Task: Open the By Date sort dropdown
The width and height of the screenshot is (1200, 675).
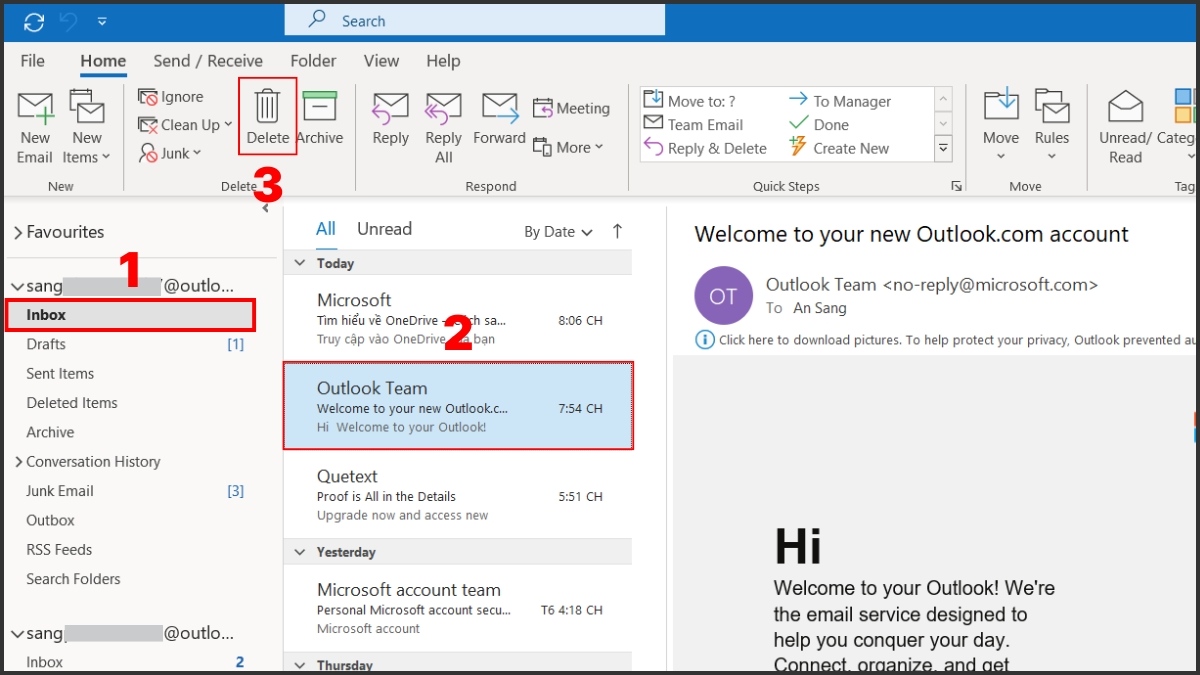Action: 558,231
